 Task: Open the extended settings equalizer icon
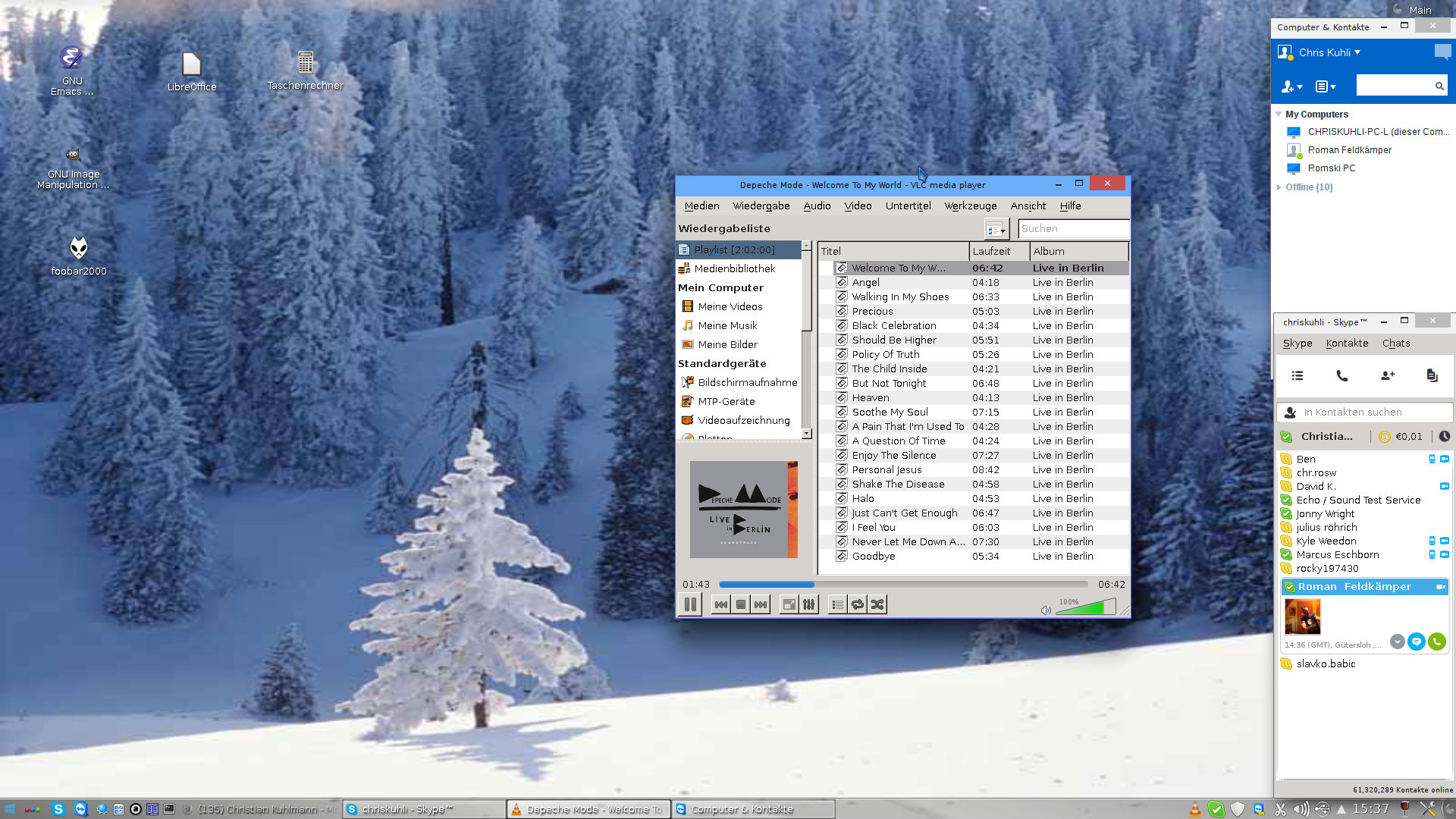(809, 604)
